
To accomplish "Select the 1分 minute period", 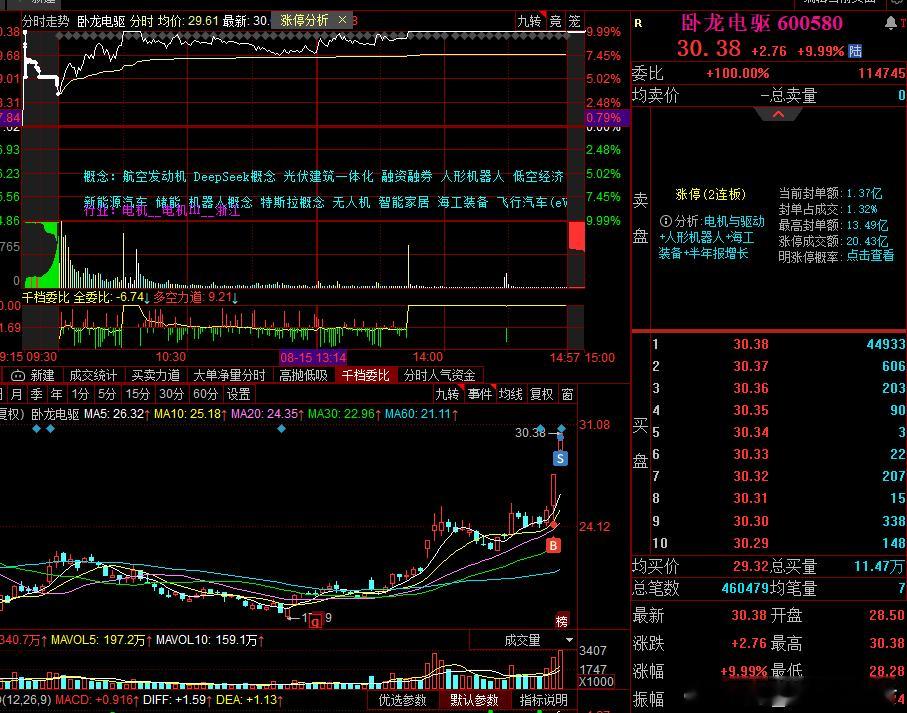I will pyautogui.click(x=80, y=394).
